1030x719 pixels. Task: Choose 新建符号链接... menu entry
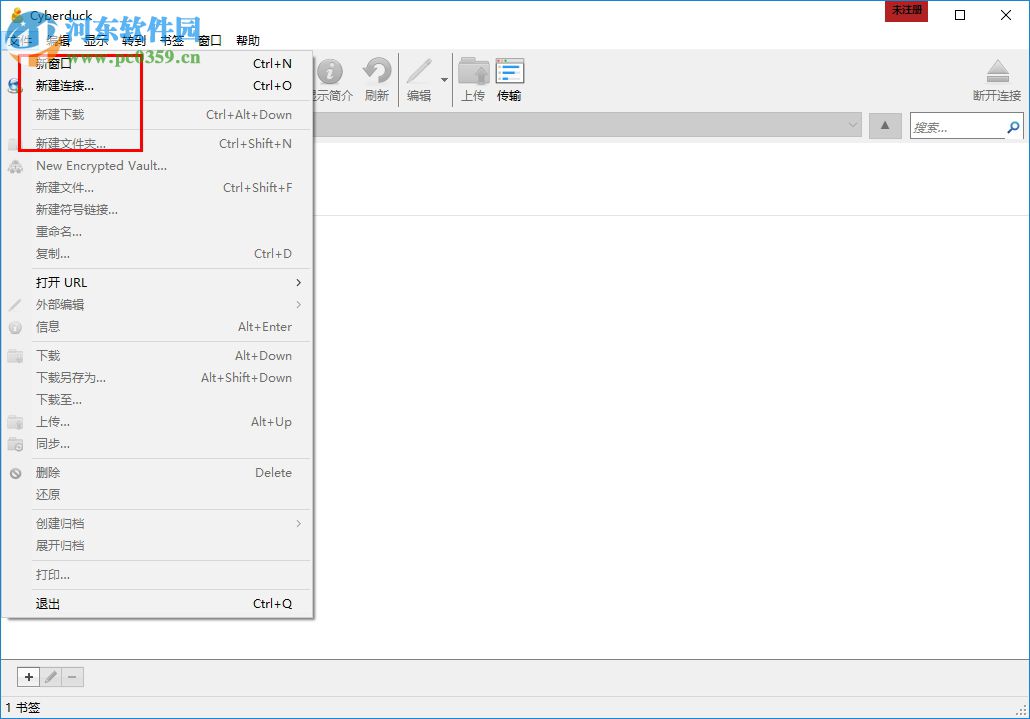point(158,210)
